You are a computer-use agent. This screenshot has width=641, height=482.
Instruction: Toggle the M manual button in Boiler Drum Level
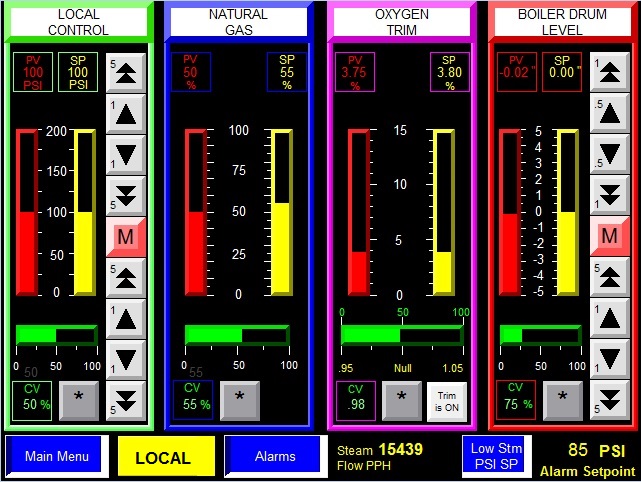609,237
